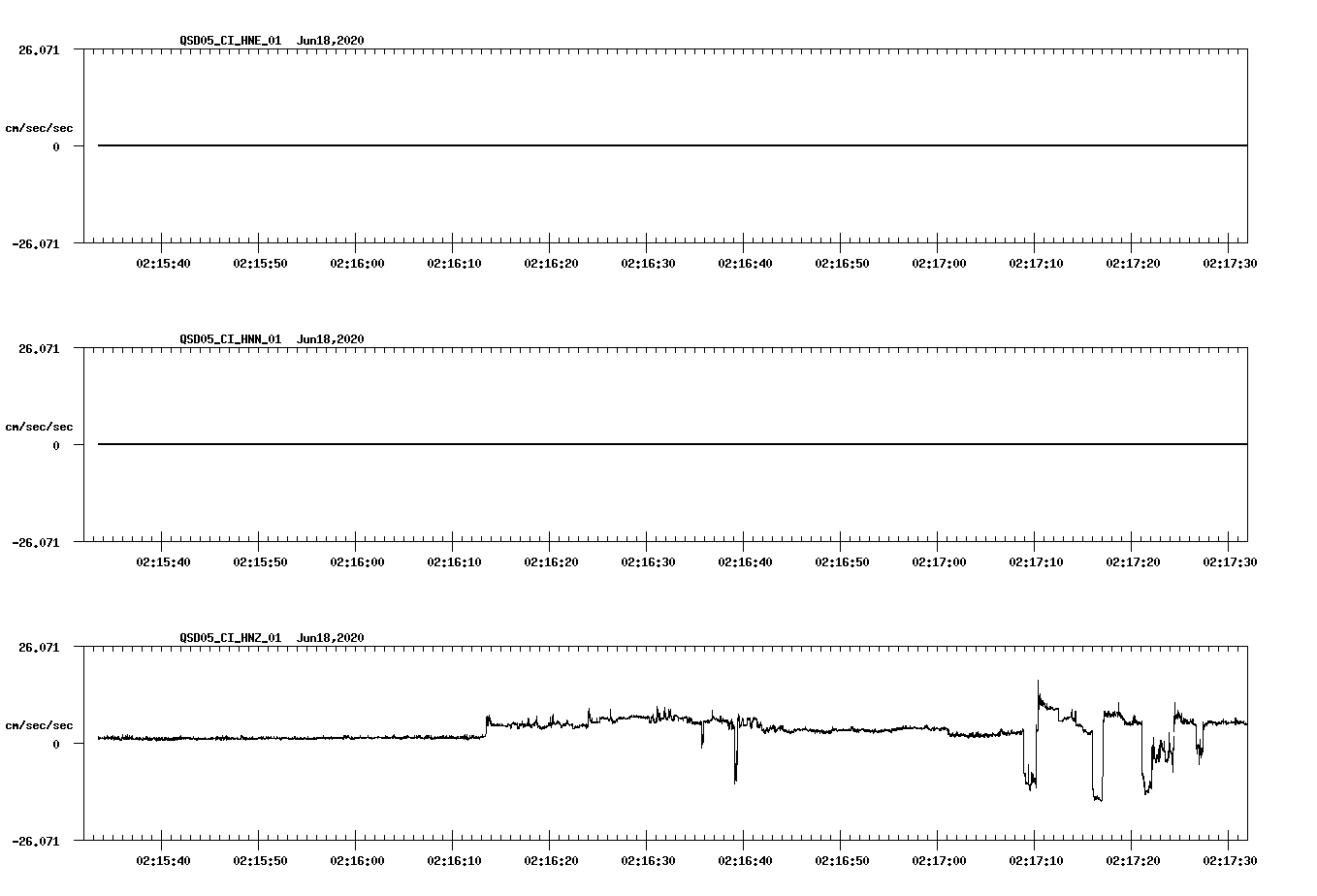Viewport: 1317px width, 896px height.
Task: Click 02:15:50 time label under HNZ plot
Action: (260, 861)
